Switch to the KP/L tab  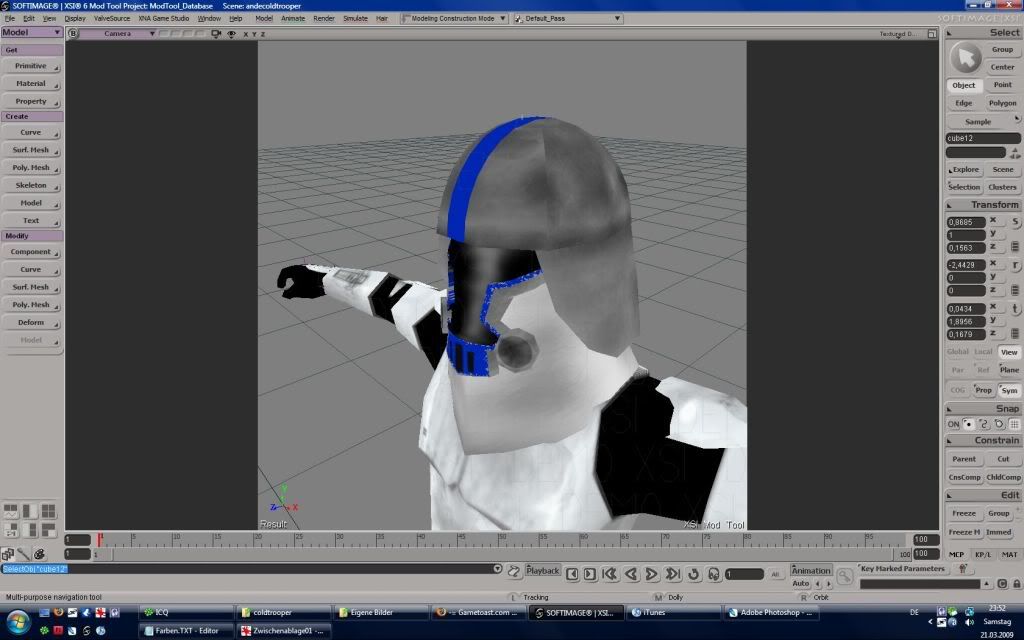point(982,554)
